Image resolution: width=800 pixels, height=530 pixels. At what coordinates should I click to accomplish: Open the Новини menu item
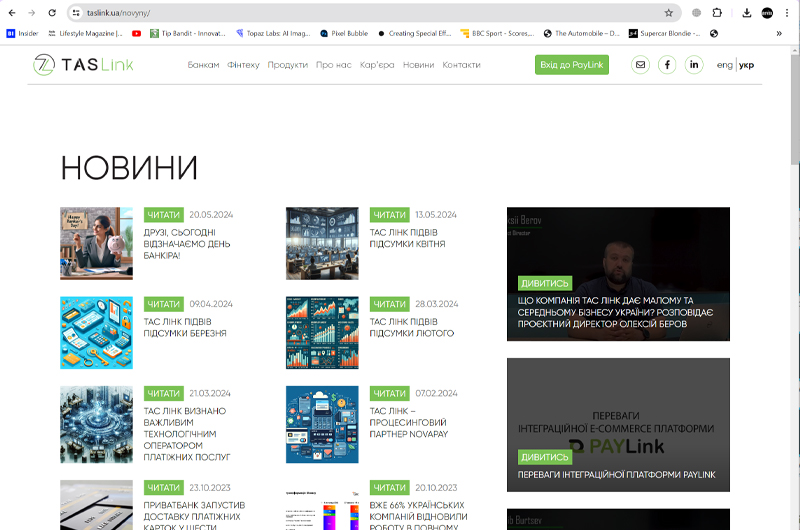(x=418, y=65)
